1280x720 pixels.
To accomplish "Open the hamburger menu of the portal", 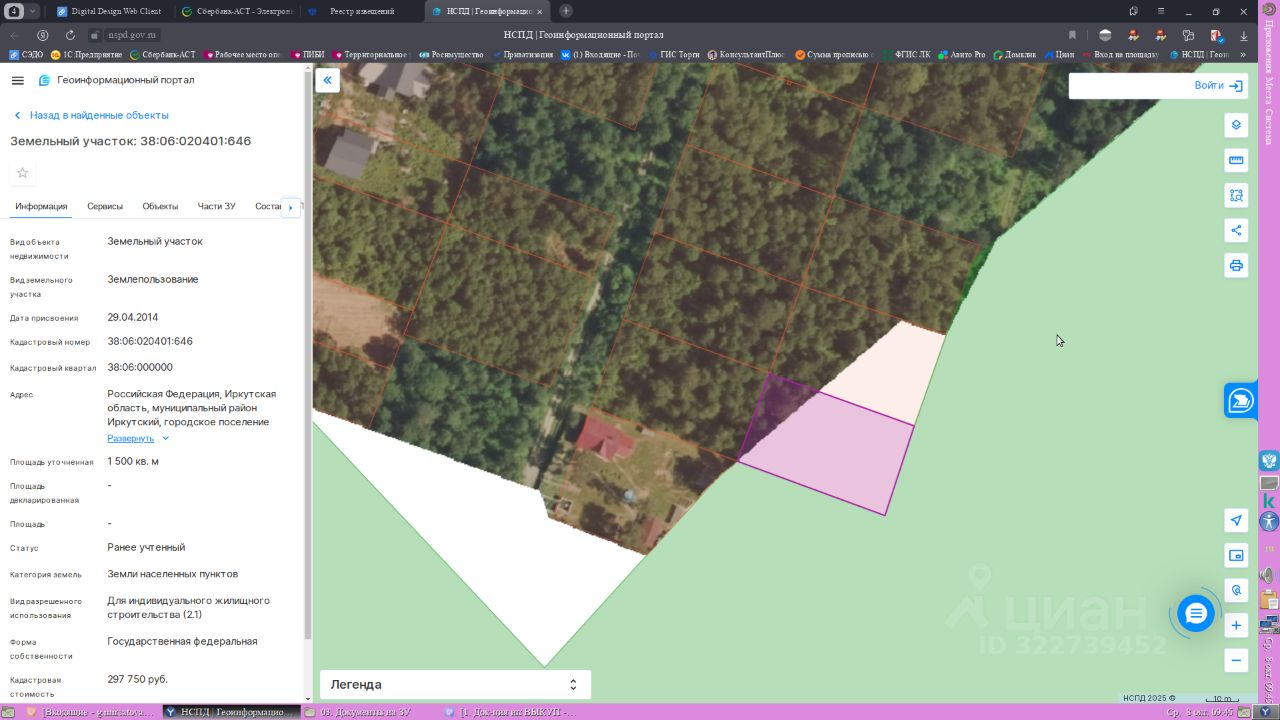I will pos(17,80).
